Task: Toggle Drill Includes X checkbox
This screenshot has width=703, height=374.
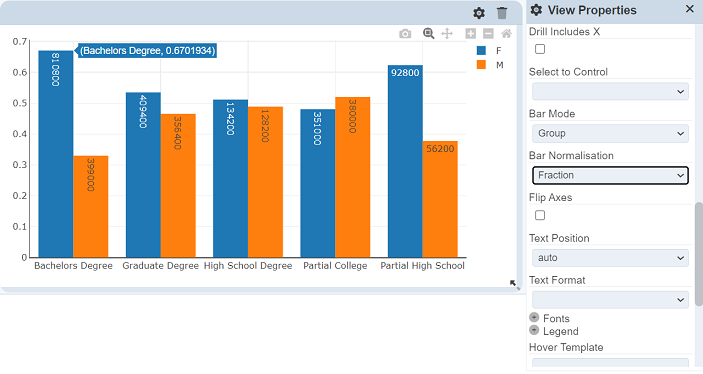Action: pos(540,49)
